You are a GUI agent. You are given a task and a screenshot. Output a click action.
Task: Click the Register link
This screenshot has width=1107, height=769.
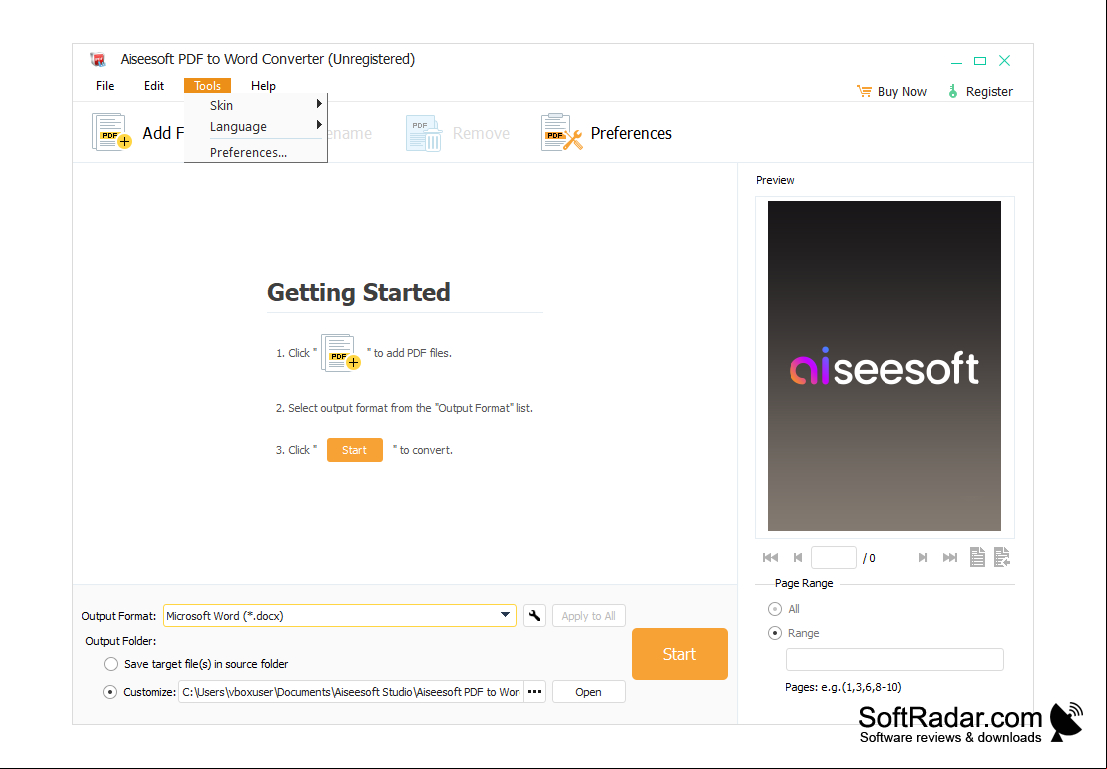989,92
